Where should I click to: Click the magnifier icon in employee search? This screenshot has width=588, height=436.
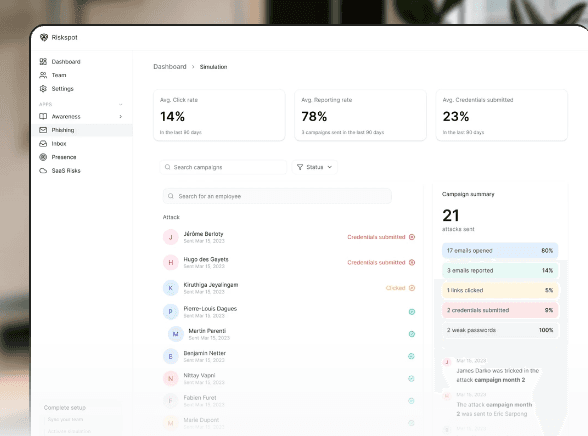tap(171, 196)
